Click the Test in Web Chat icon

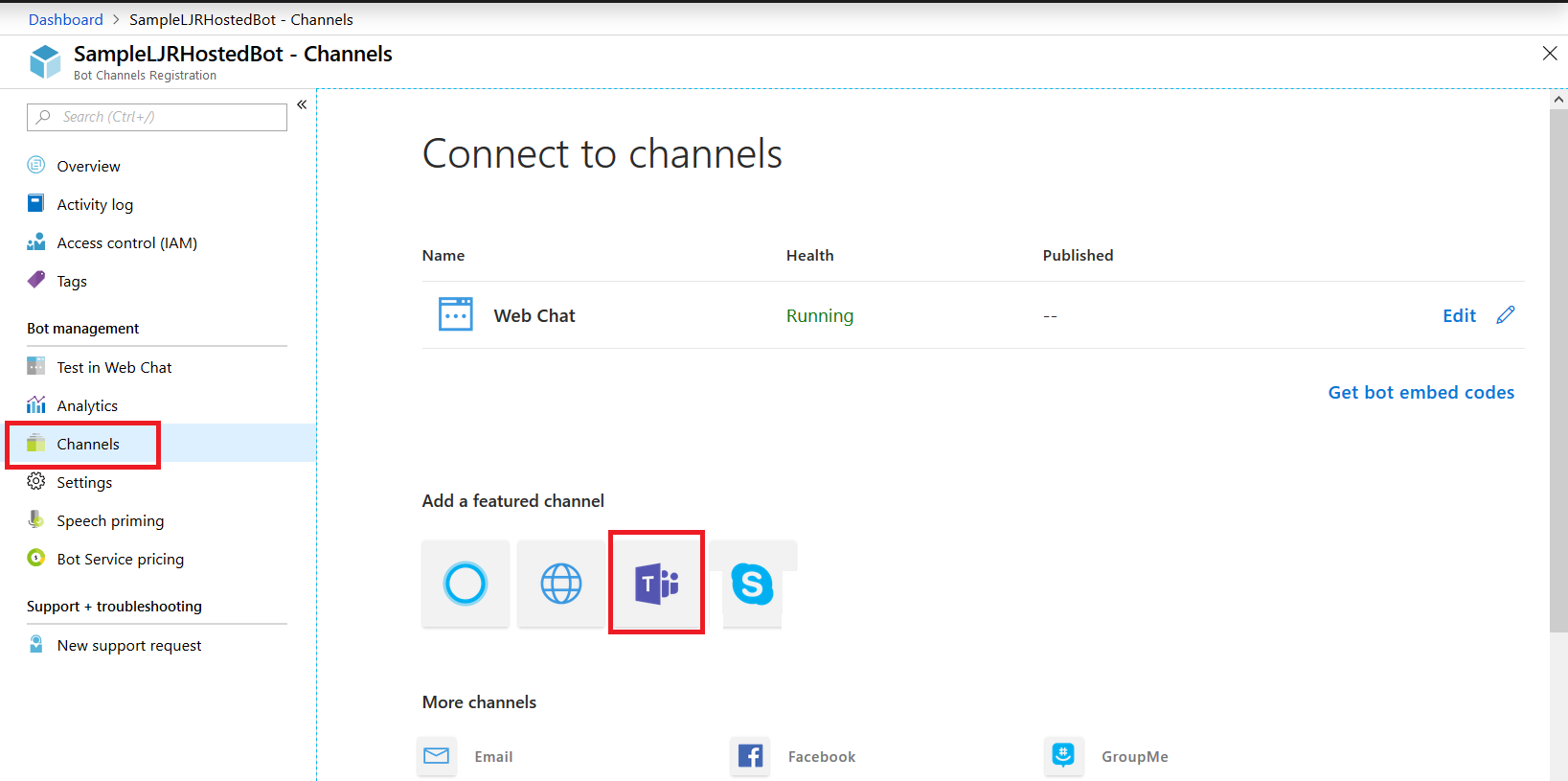(36, 366)
